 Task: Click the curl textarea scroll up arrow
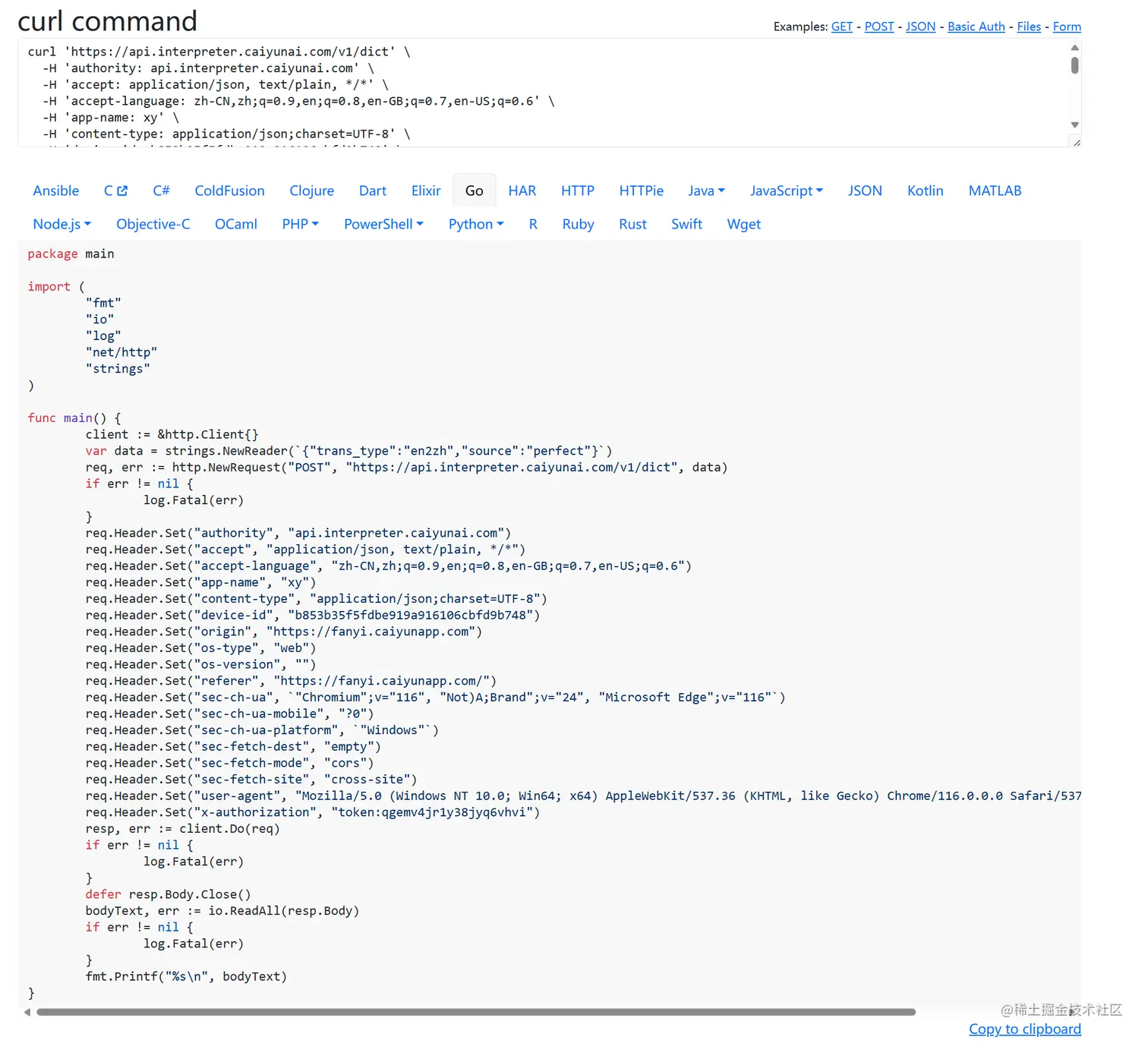1074,47
